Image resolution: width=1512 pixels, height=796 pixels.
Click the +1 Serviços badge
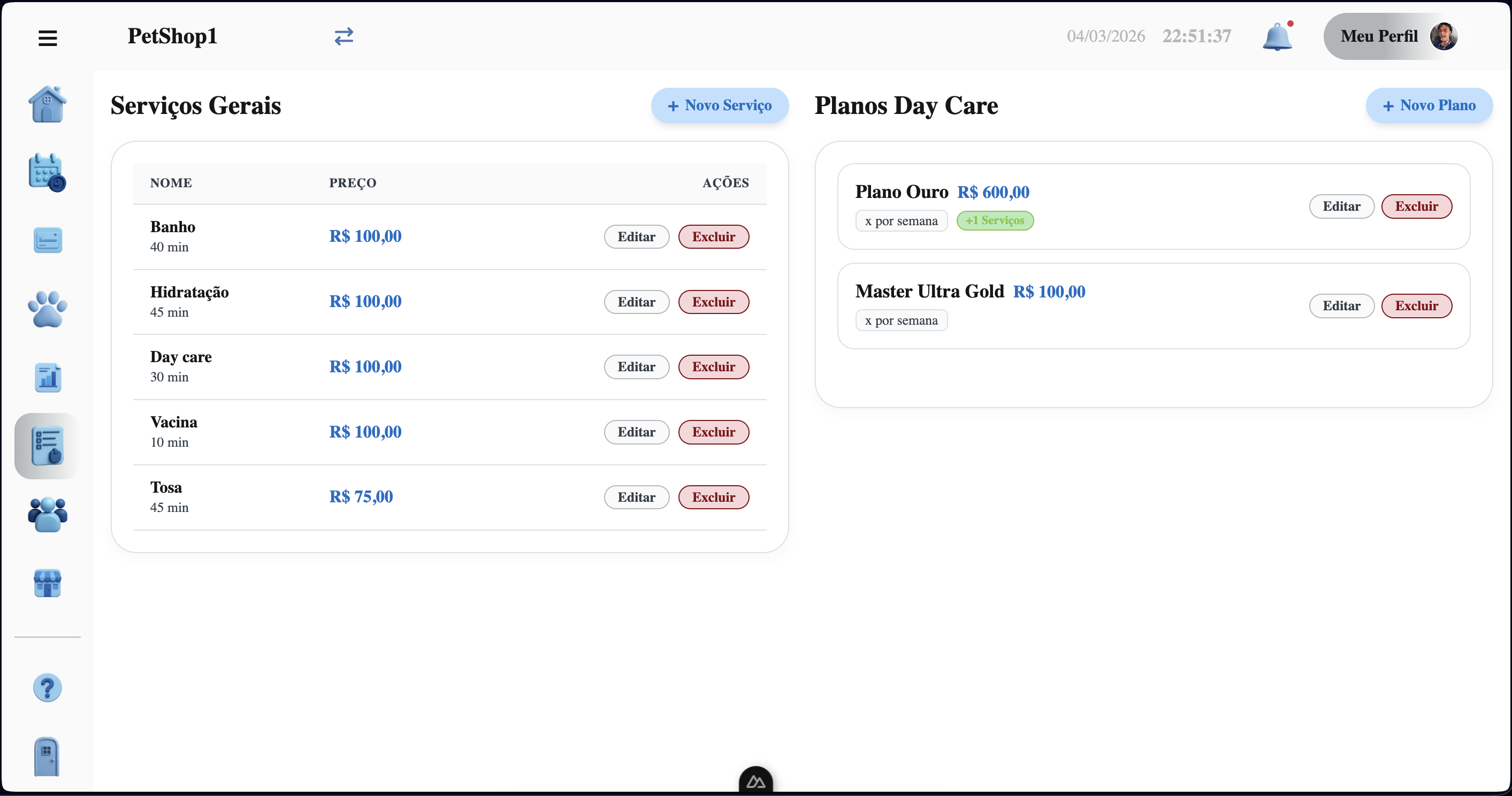pos(995,221)
